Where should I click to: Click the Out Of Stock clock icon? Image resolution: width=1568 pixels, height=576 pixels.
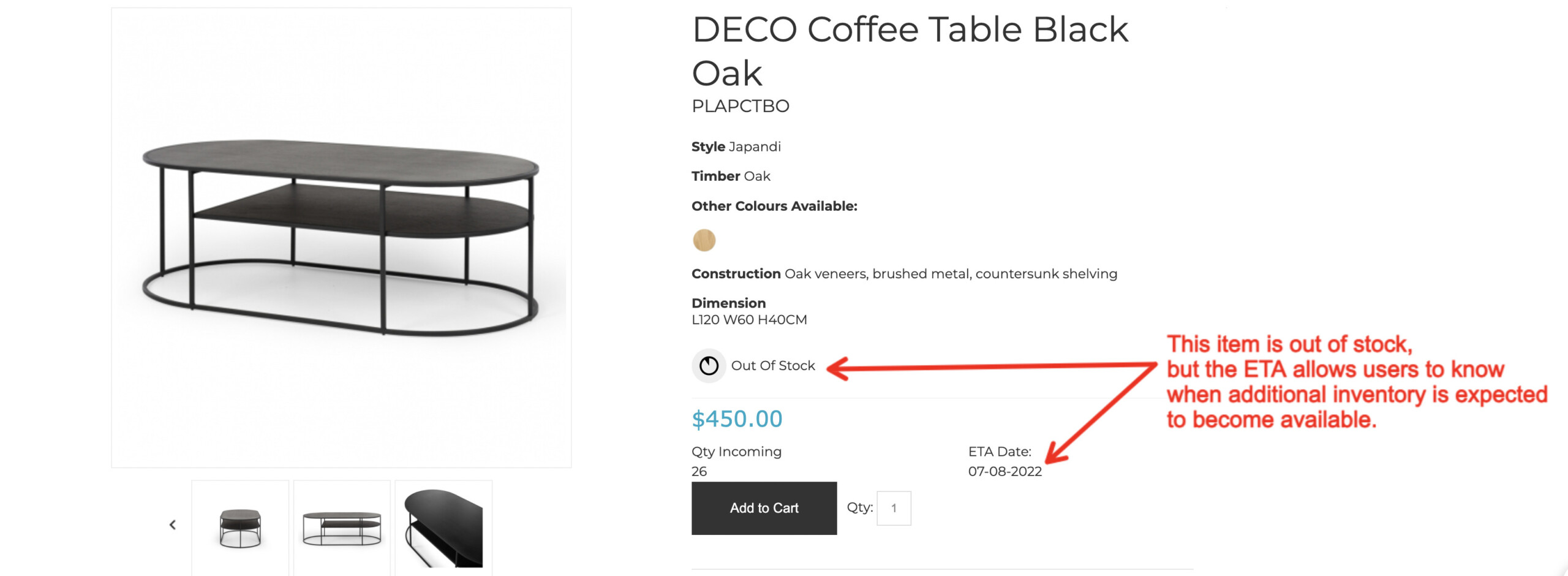click(709, 366)
